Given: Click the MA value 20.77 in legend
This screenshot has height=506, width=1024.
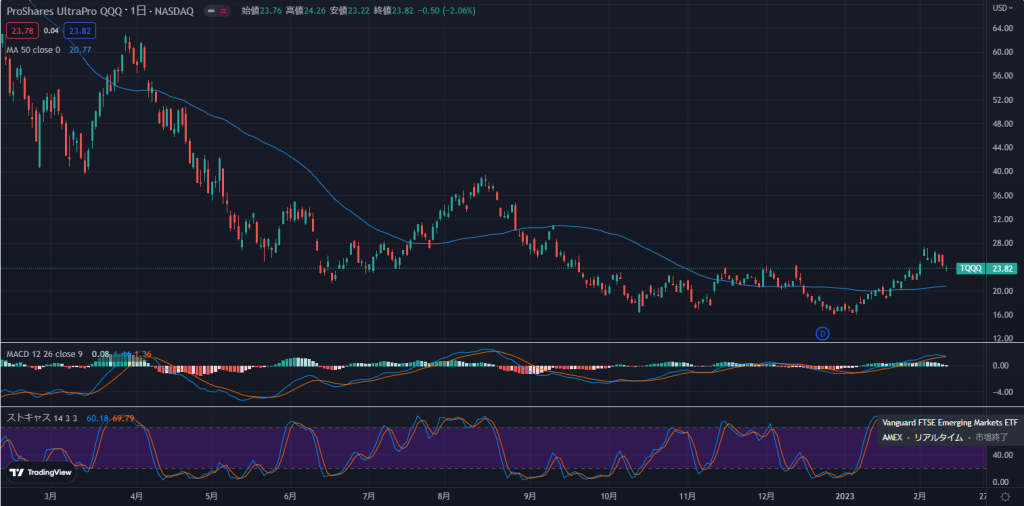Looking at the screenshot, I should (x=80, y=50).
